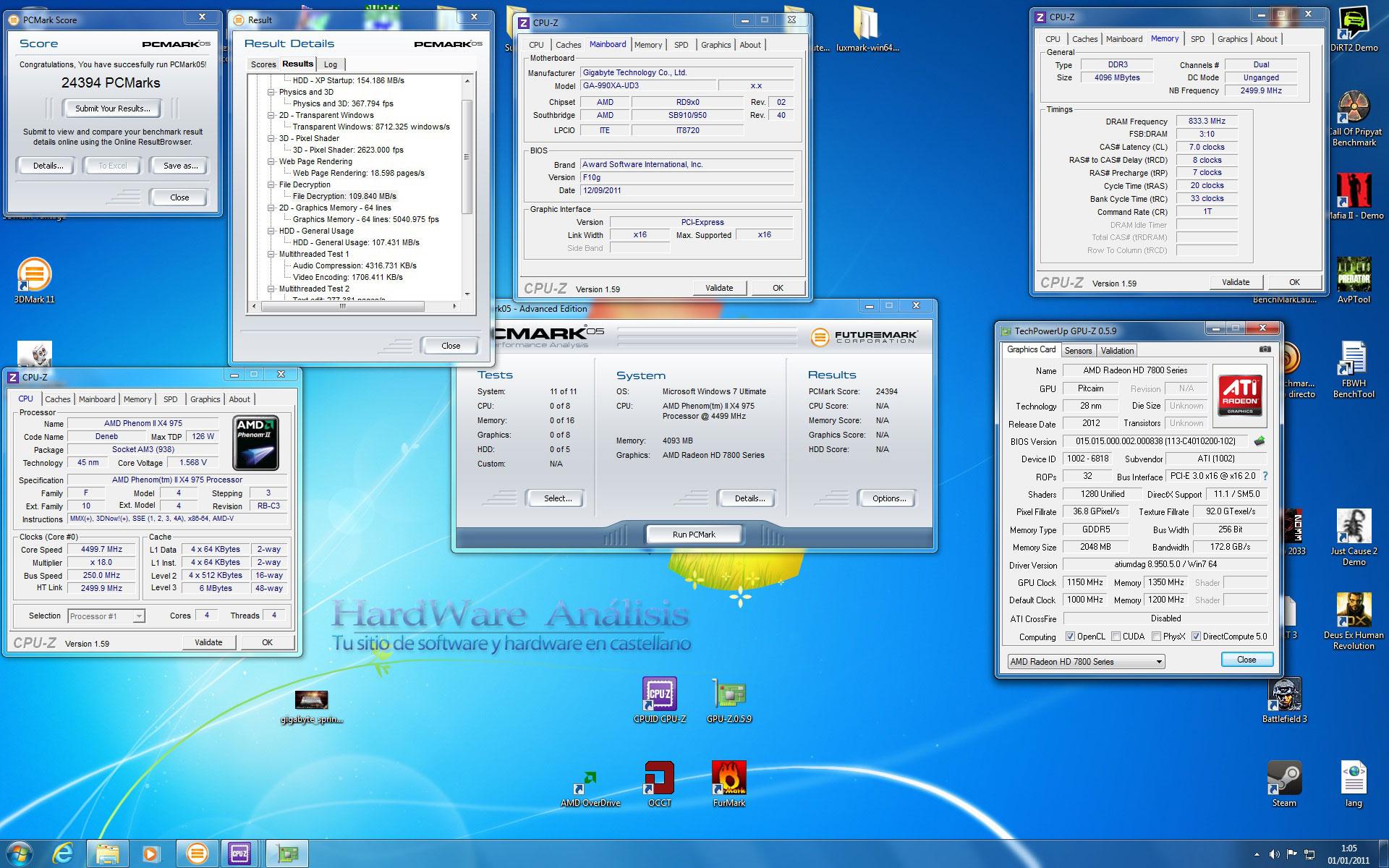The image size is (1389, 868).
Task: Click the Run PCMark button
Action: 694,535
